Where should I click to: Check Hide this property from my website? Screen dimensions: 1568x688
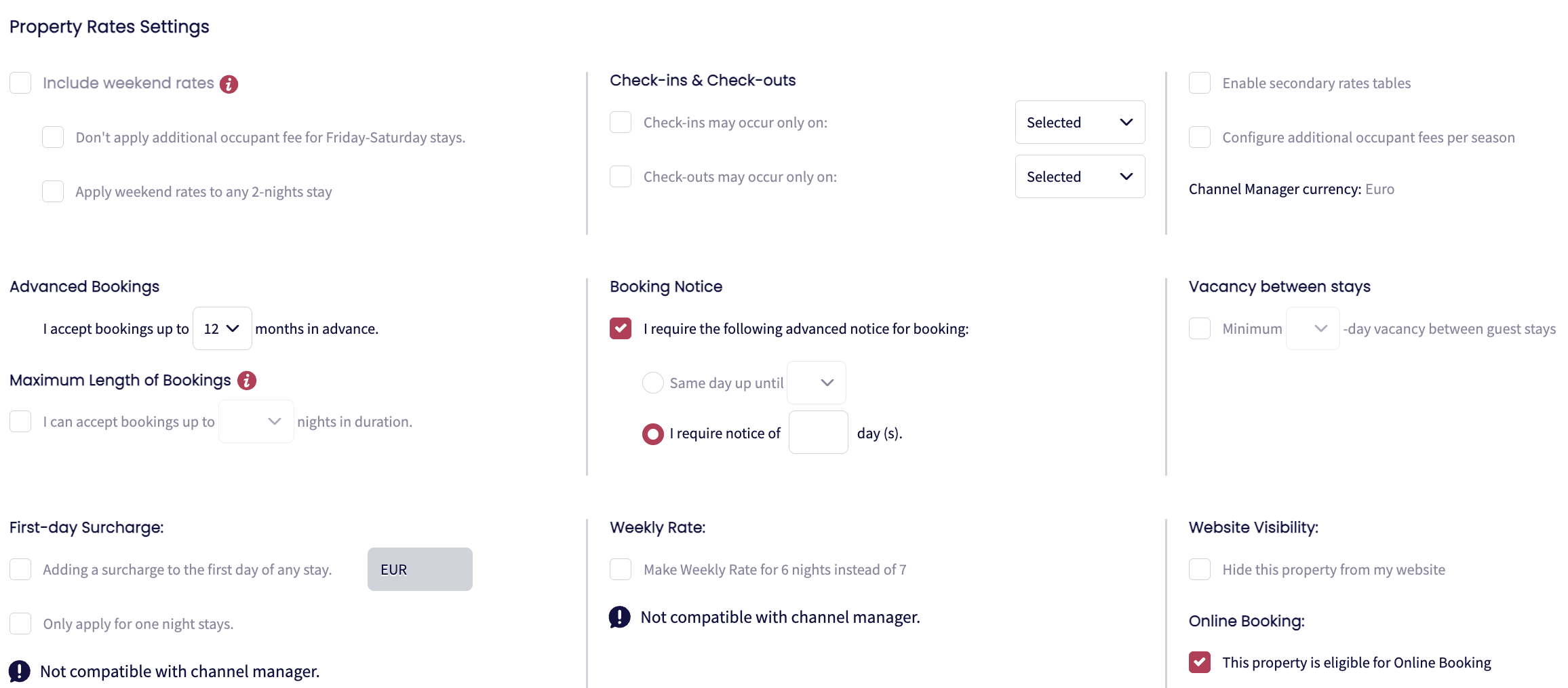1200,569
